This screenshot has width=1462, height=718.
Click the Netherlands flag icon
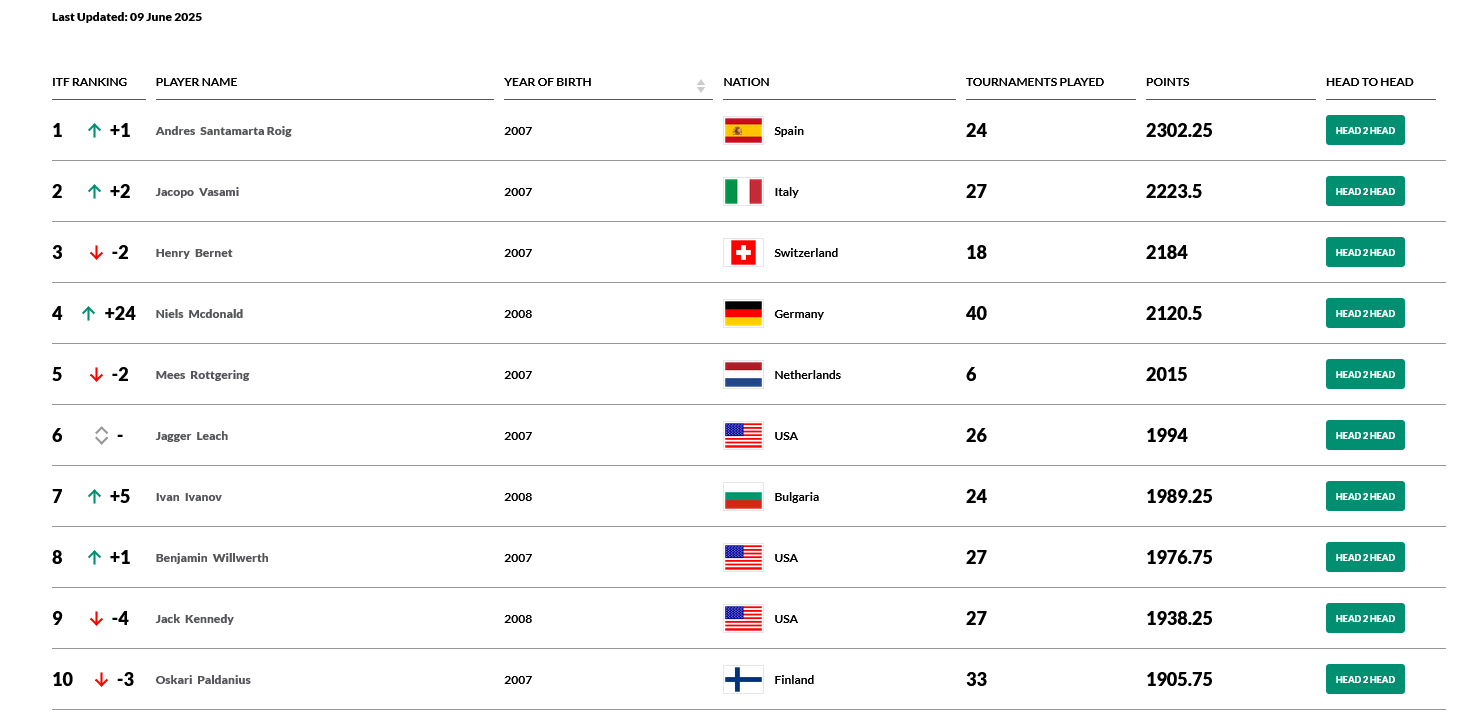tap(743, 375)
